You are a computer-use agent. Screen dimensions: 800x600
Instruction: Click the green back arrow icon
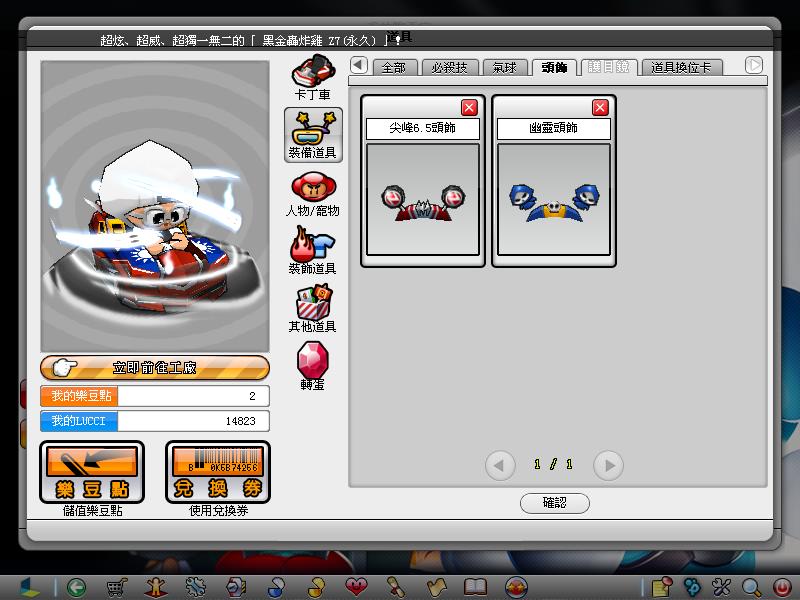click(x=77, y=587)
